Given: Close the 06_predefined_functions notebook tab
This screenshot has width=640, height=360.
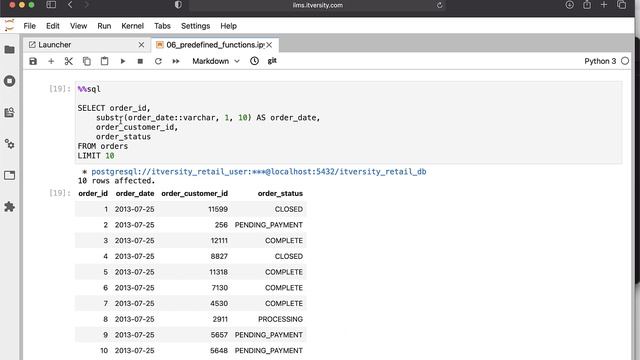Looking at the screenshot, I should coord(269,45).
